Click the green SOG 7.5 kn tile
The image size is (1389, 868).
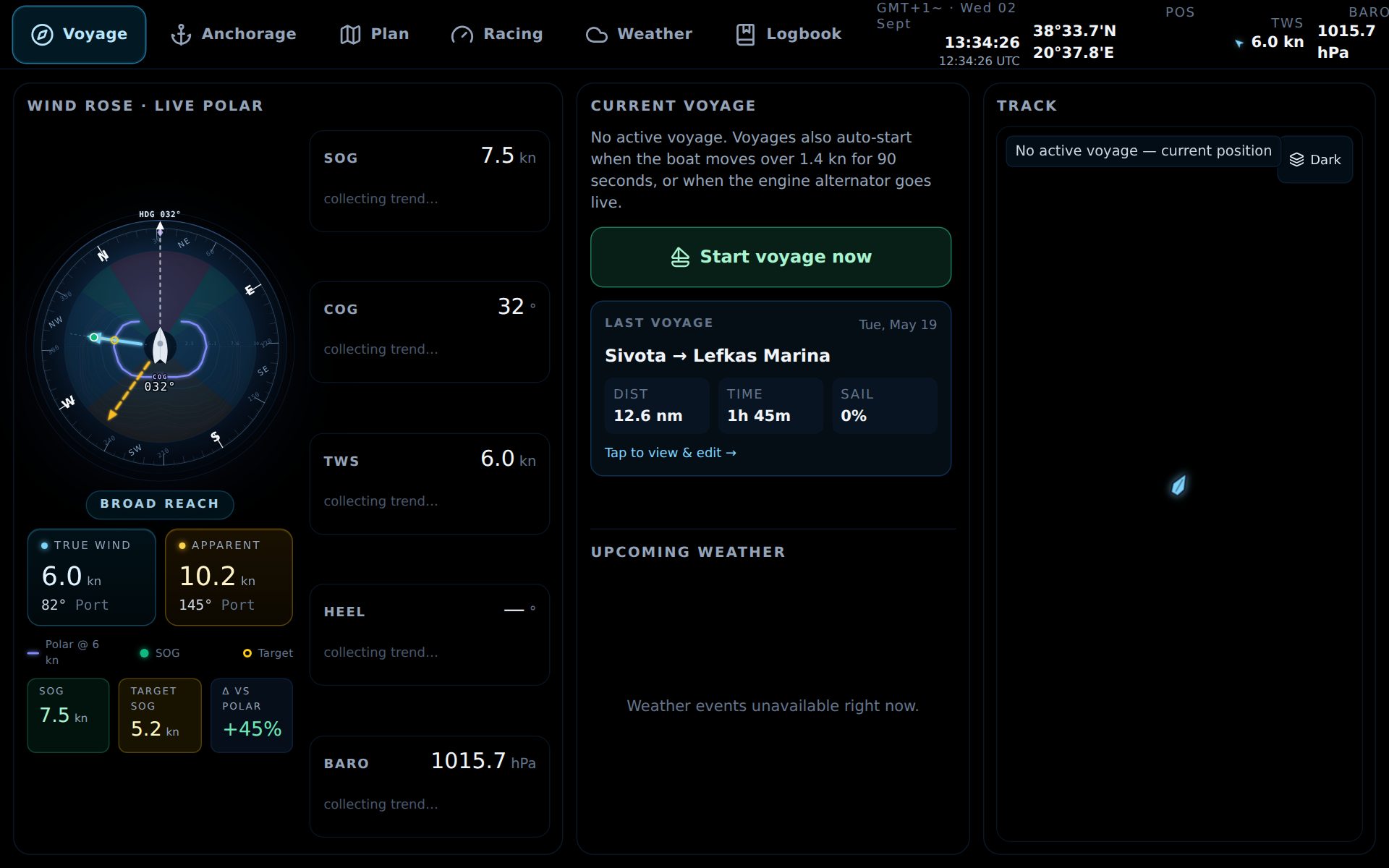click(x=68, y=715)
